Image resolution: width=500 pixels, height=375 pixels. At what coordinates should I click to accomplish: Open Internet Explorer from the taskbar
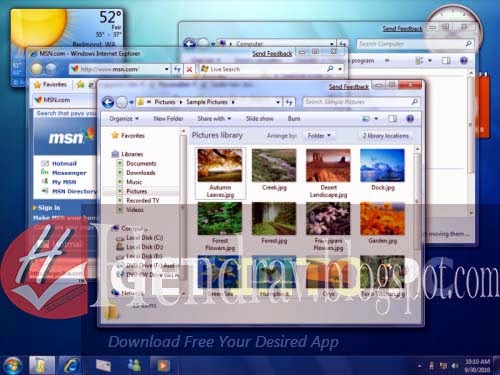(x=71, y=366)
